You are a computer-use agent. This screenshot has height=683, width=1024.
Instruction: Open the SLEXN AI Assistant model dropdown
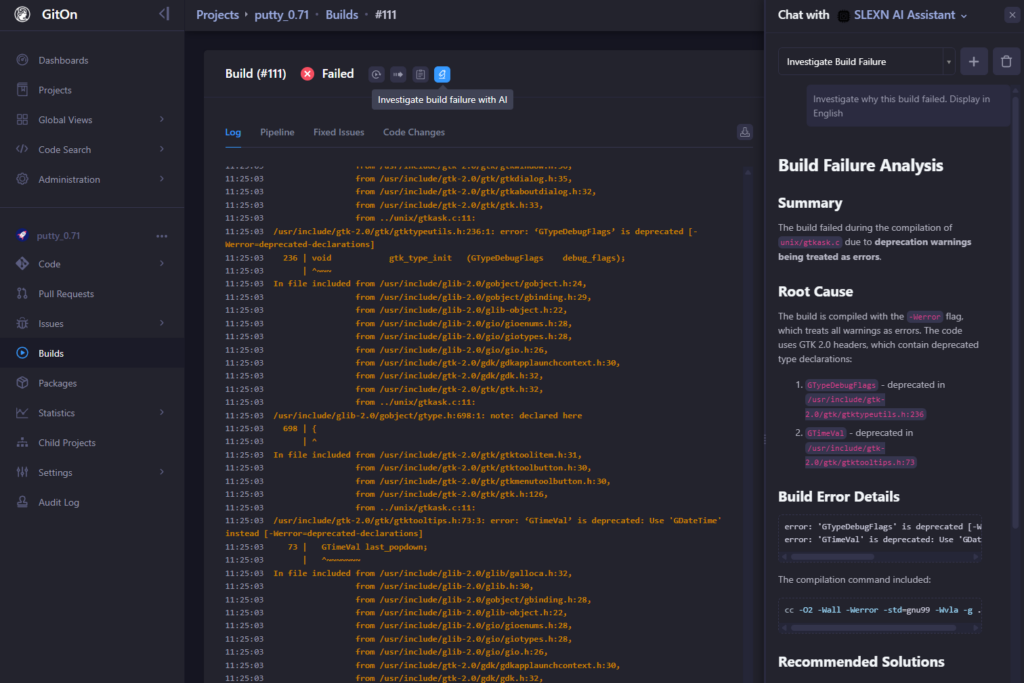tap(909, 15)
